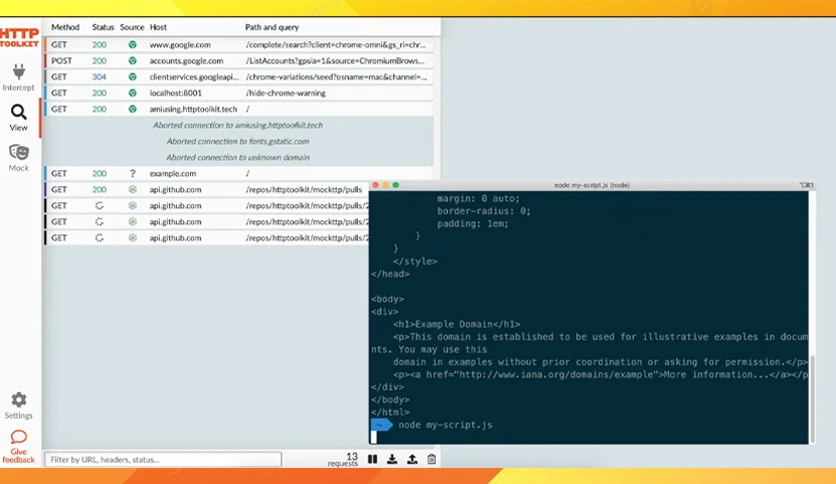Click the Path and query header
836x484 pixels.
pyautogui.click(x=272, y=27)
